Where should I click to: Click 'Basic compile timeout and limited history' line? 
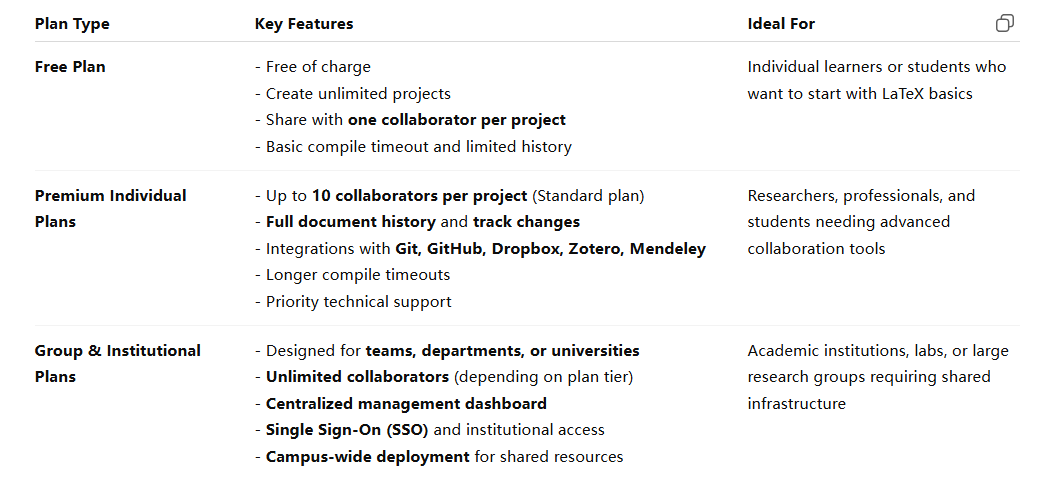point(418,147)
